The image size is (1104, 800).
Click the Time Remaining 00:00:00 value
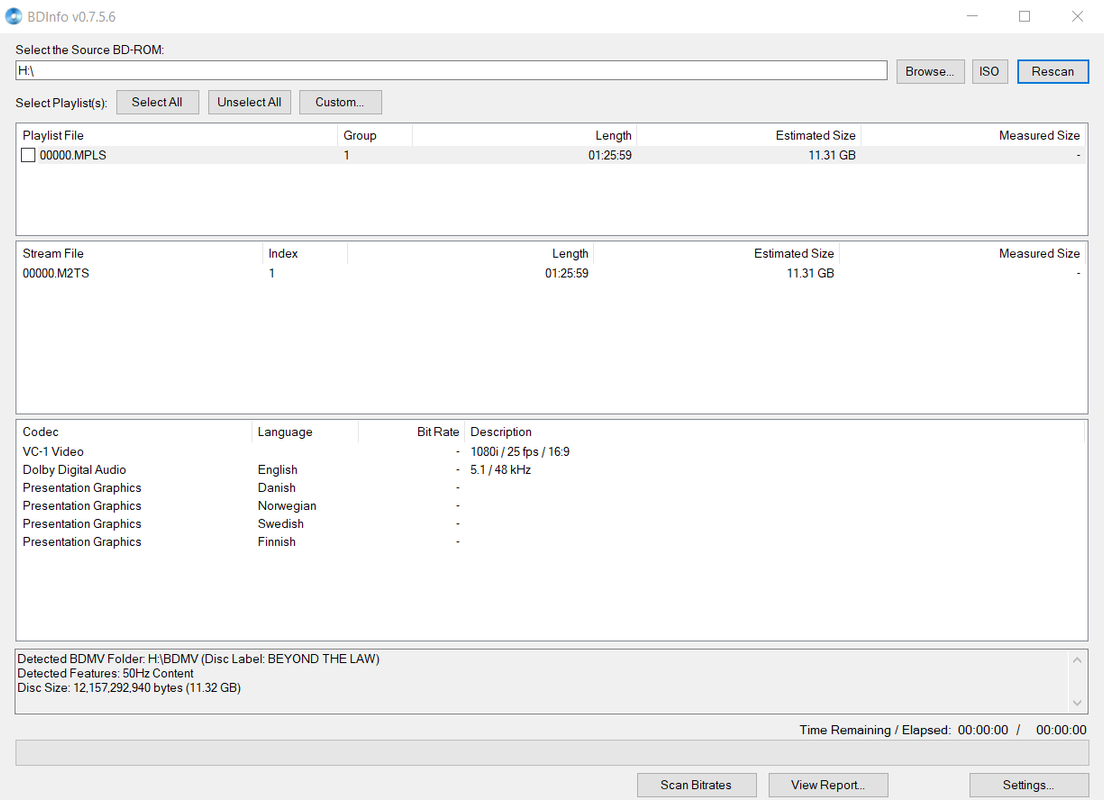point(983,730)
